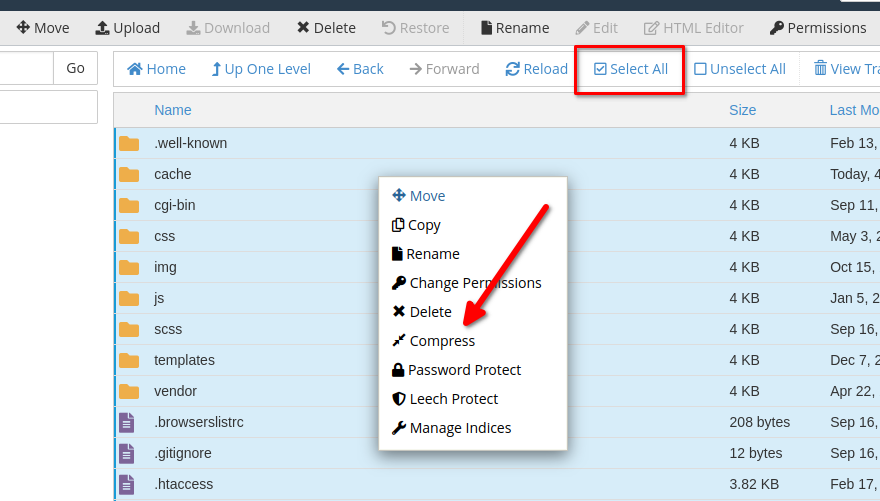Click the Back navigation button

[360, 69]
